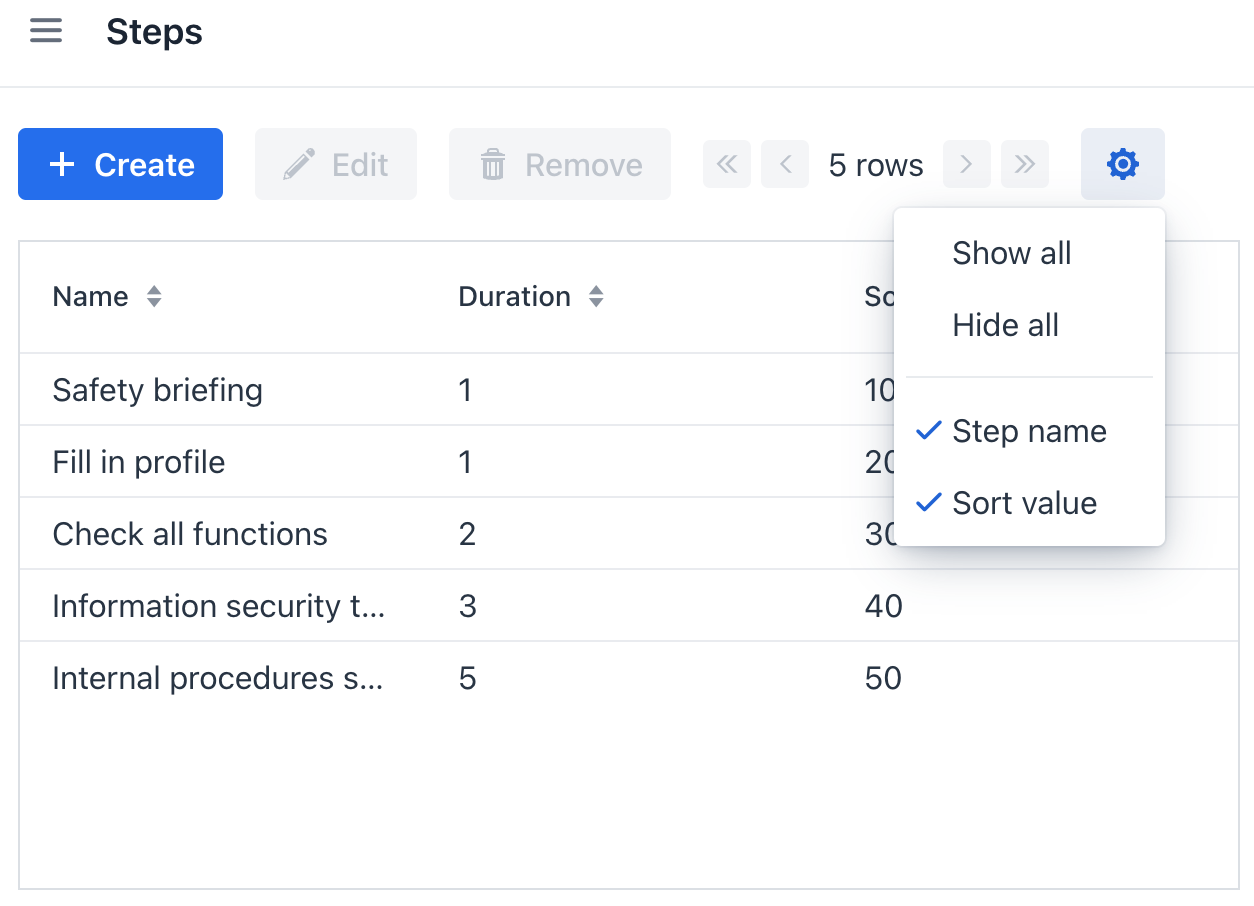Select the Information security row
The height and width of the screenshot is (906, 1254).
tap(218, 606)
